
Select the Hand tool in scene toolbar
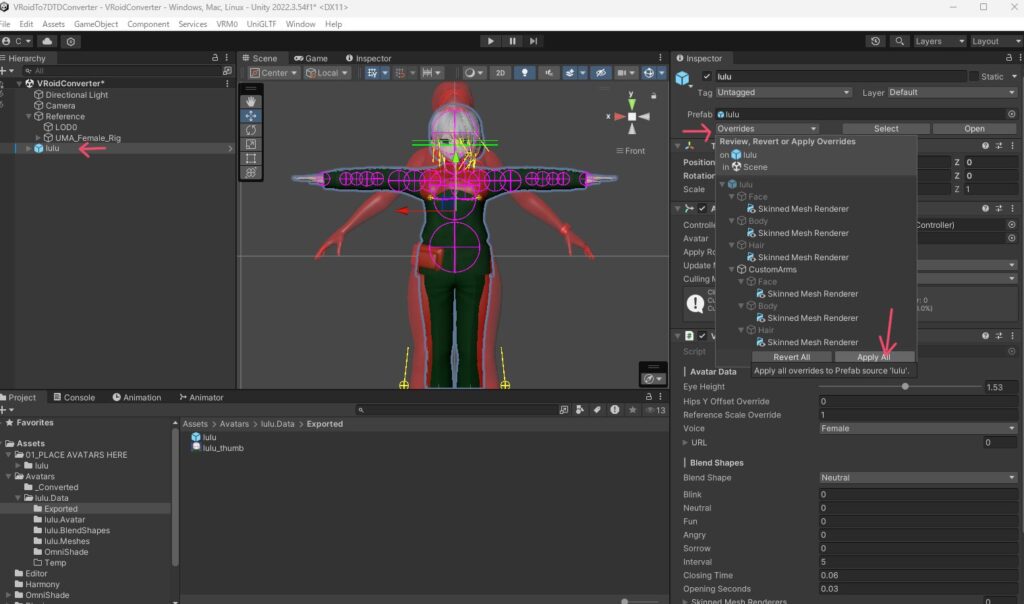[x=250, y=101]
